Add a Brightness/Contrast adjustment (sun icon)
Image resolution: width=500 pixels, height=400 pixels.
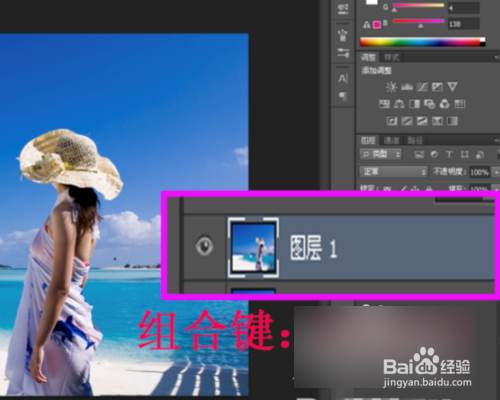[391, 87]
